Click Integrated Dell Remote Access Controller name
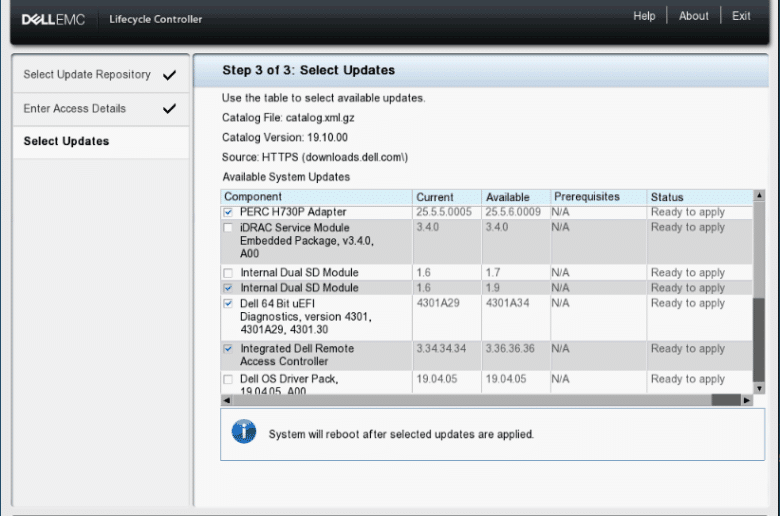 297,355
